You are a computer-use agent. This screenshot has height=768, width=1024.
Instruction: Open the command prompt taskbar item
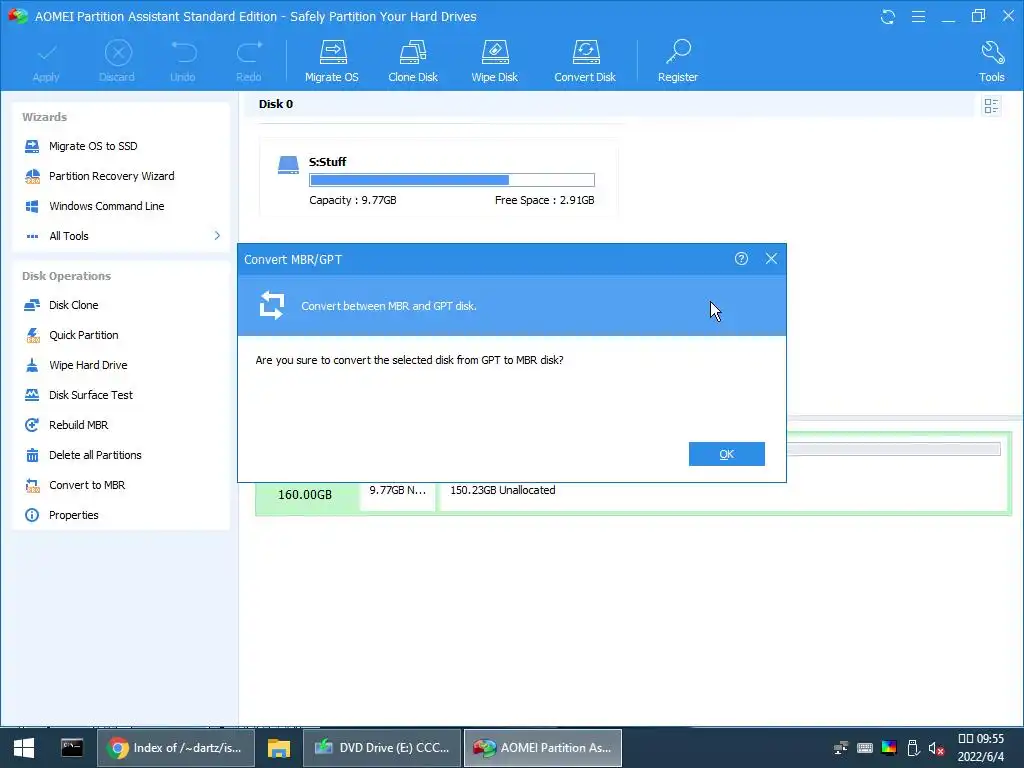72,748
